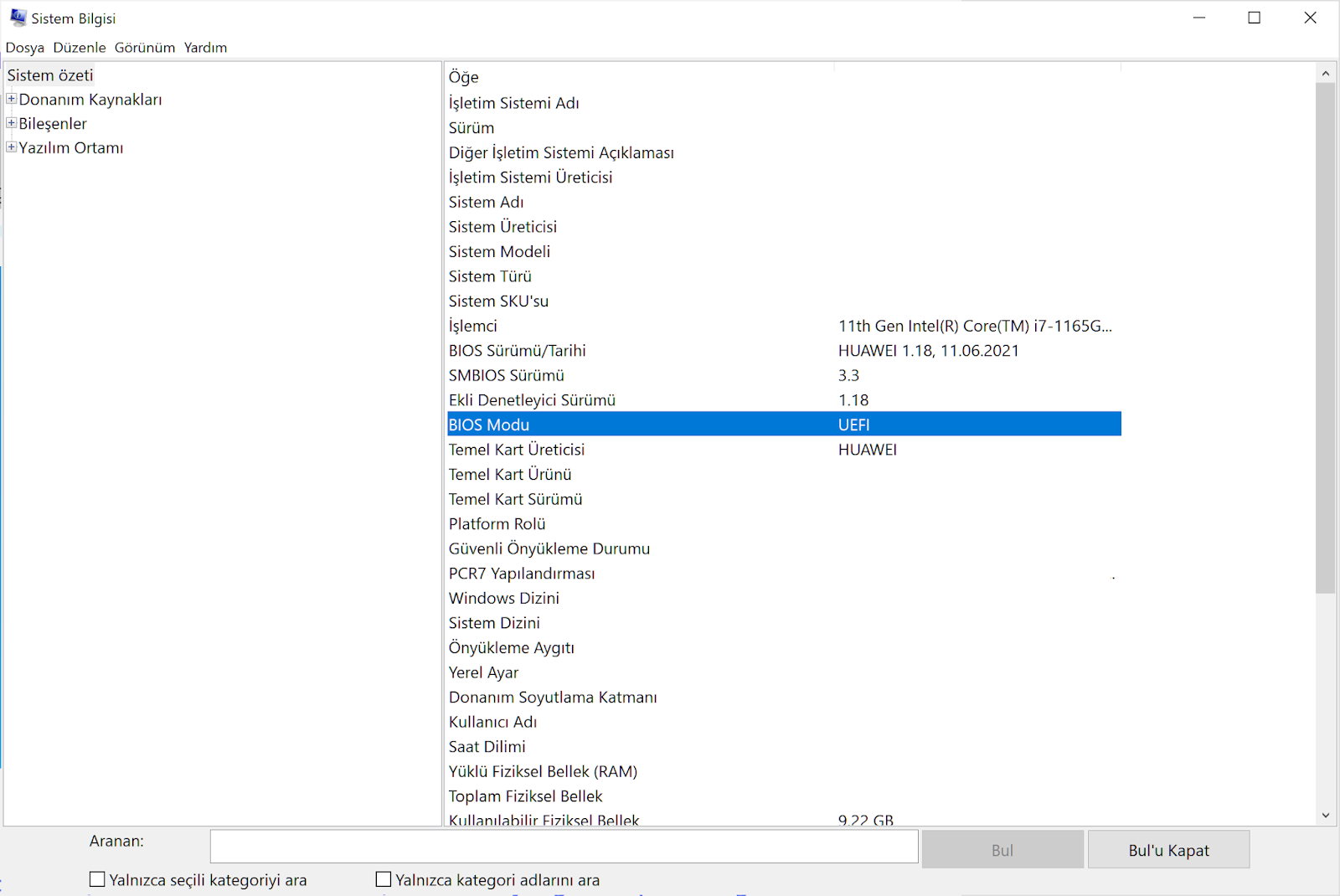Click the scrollbar up arrow
Screen dimensions: 1340x896
[1325, 74]
